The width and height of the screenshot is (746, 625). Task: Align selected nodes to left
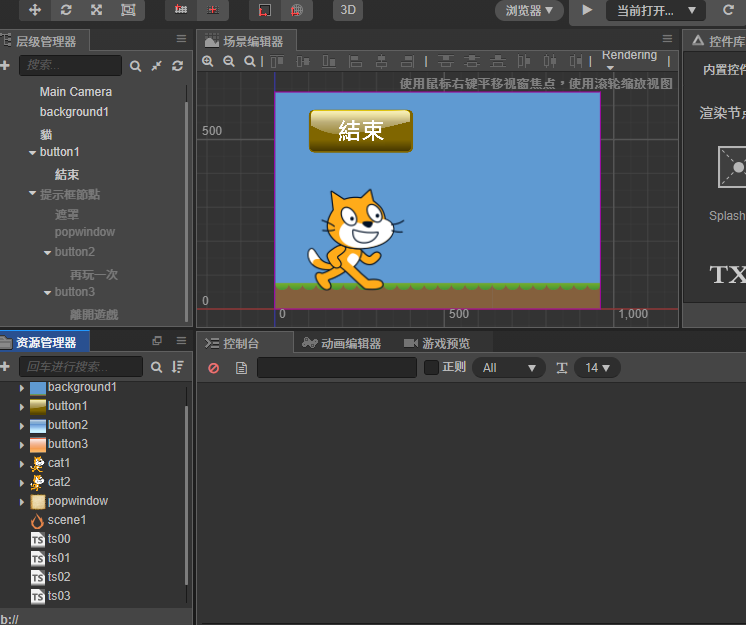355,61
